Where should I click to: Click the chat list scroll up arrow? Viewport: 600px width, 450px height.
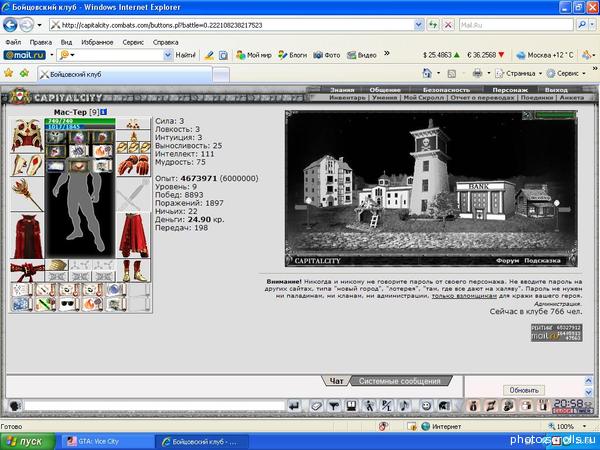(x=589, y=380)
